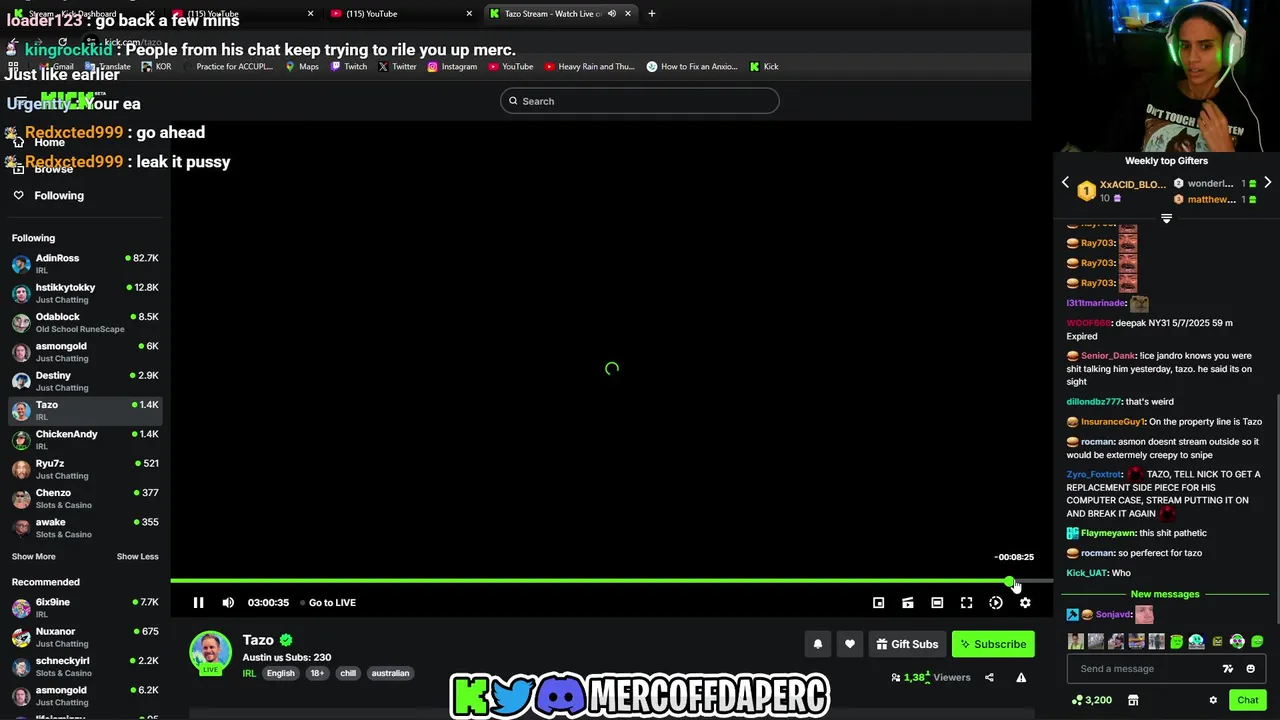Click the 18+ stream tag
The width and height of the screenshot is (1280, 720).
click(317, 673)
